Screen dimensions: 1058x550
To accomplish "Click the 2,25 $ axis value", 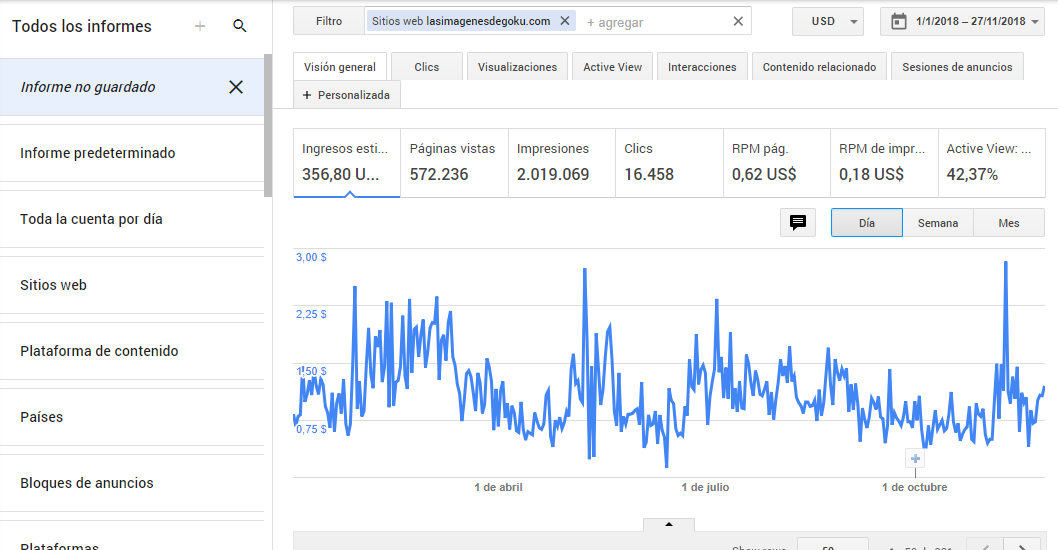I will (x=311, y=314).
